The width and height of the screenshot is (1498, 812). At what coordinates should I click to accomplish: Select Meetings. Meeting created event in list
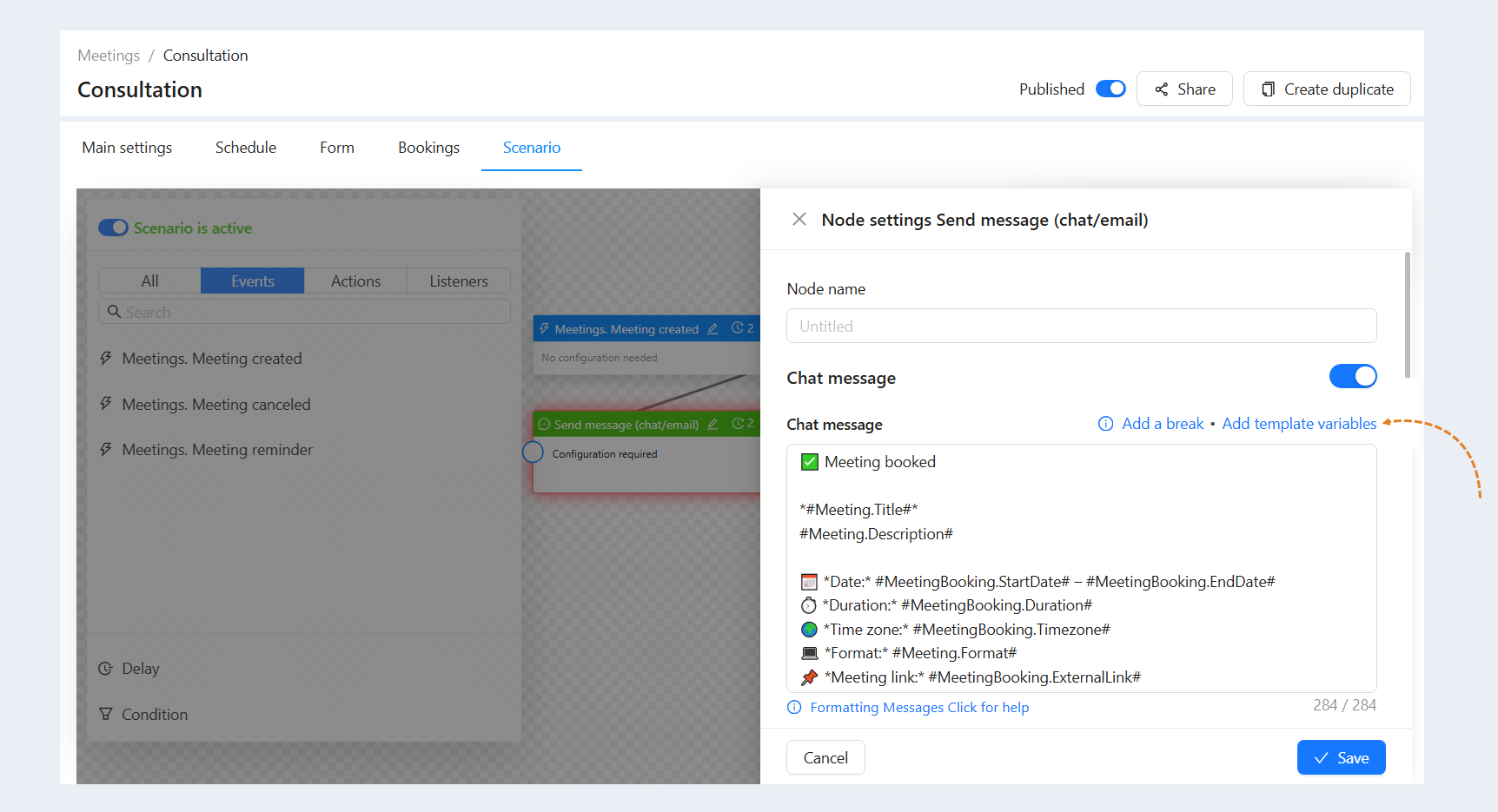pyautogui.click(x=211, y=359)
